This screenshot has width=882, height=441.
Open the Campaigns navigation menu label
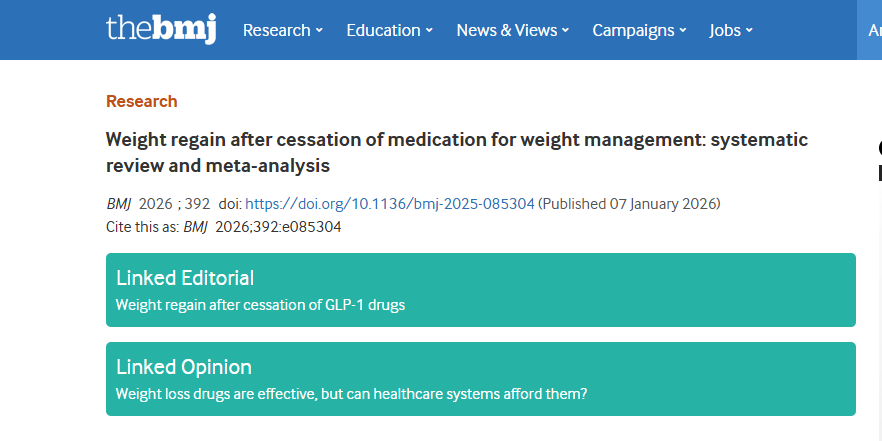(633, 30)
